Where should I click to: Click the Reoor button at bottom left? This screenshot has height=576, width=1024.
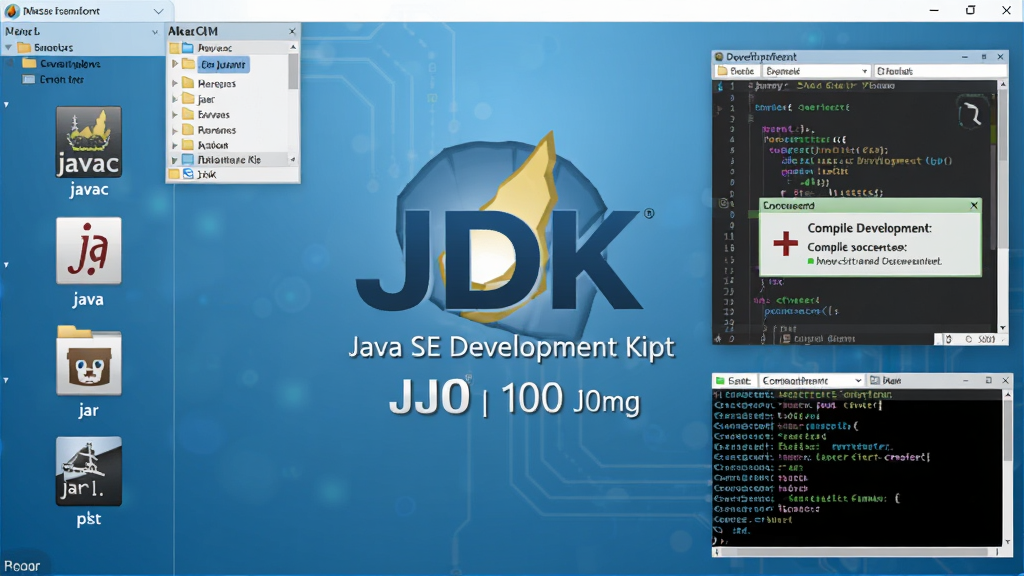click(22, 566)
